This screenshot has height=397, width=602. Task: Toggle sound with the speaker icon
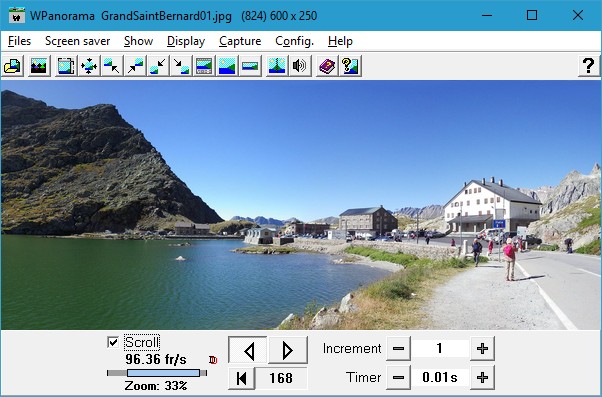(x=300, y=66)
